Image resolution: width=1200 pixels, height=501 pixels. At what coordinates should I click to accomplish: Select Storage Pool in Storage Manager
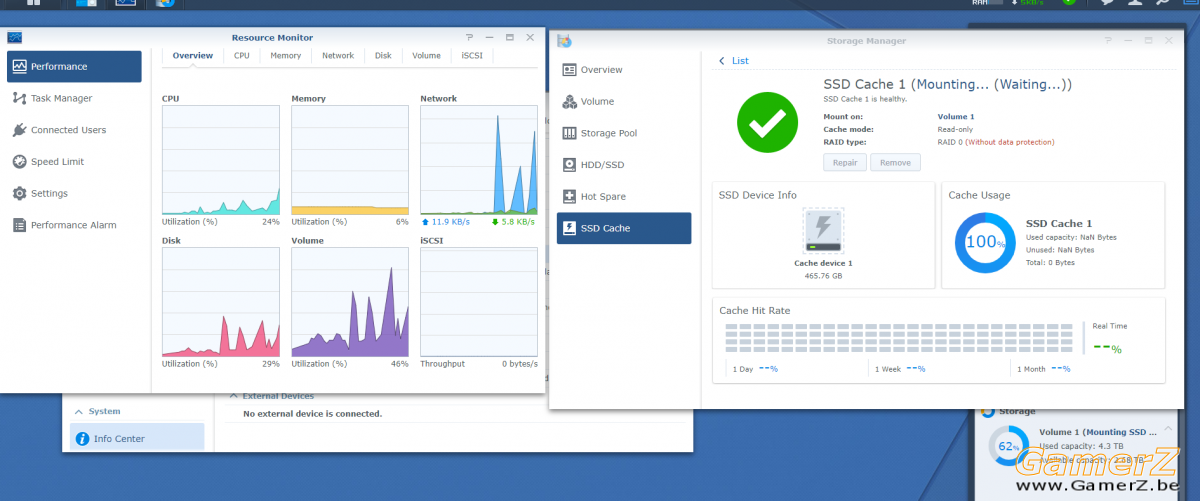click(x=624, y=133)
